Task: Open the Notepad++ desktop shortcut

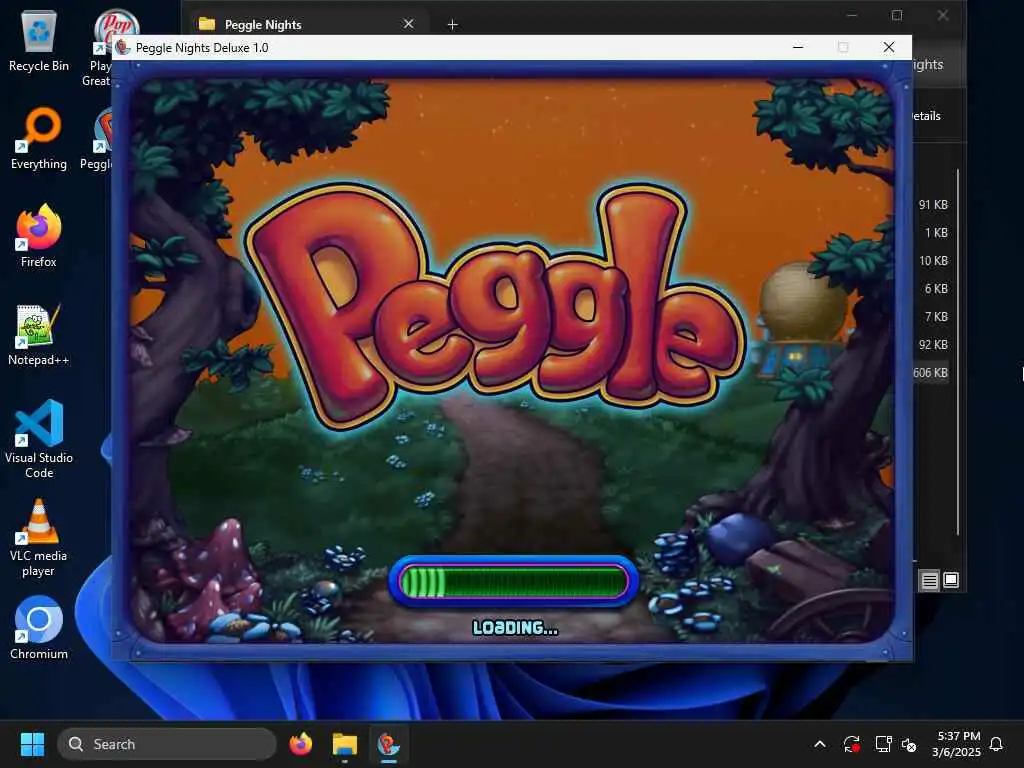Action: (x=39, y=334)
